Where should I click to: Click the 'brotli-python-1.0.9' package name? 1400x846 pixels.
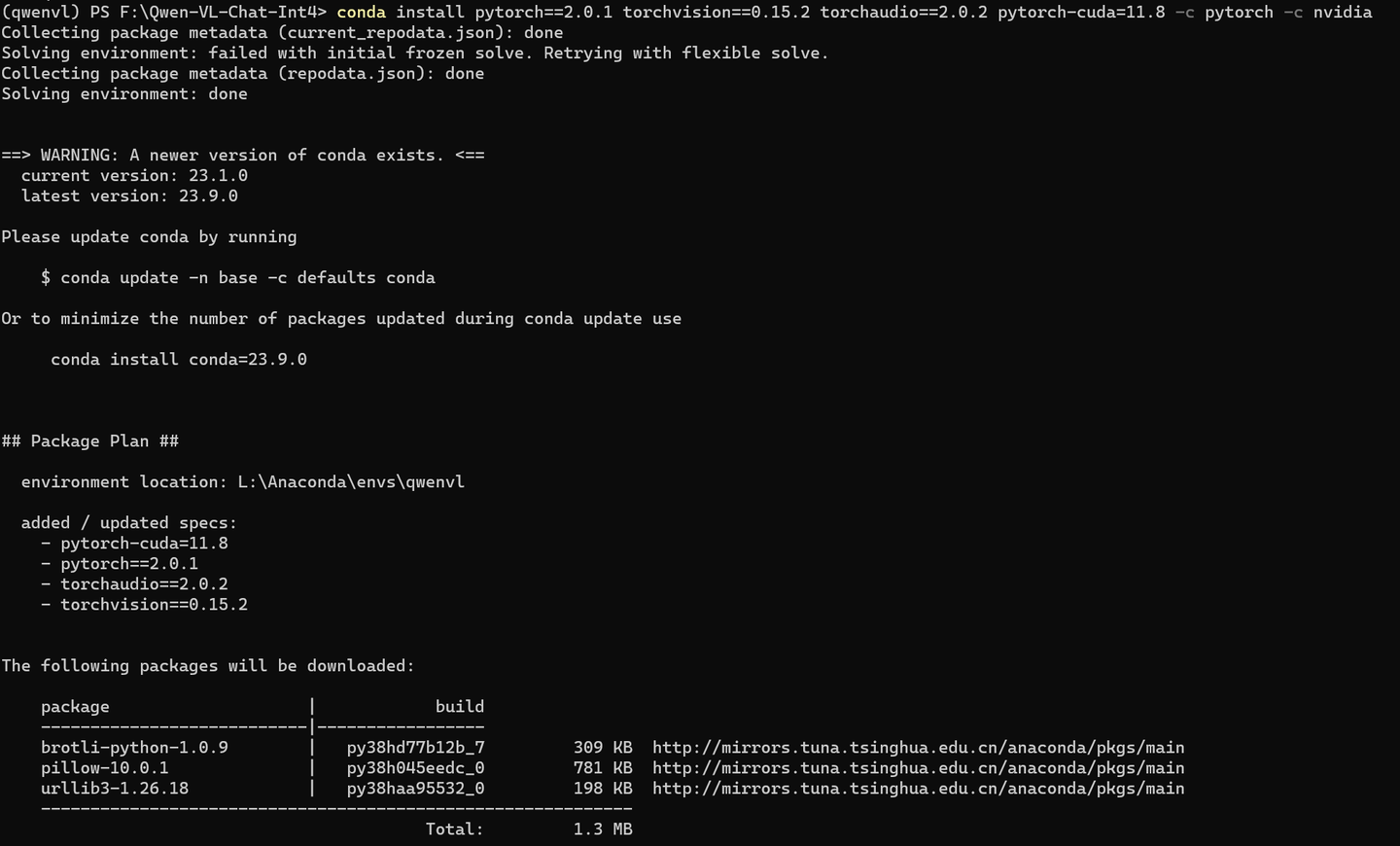[x=134, y=747]
